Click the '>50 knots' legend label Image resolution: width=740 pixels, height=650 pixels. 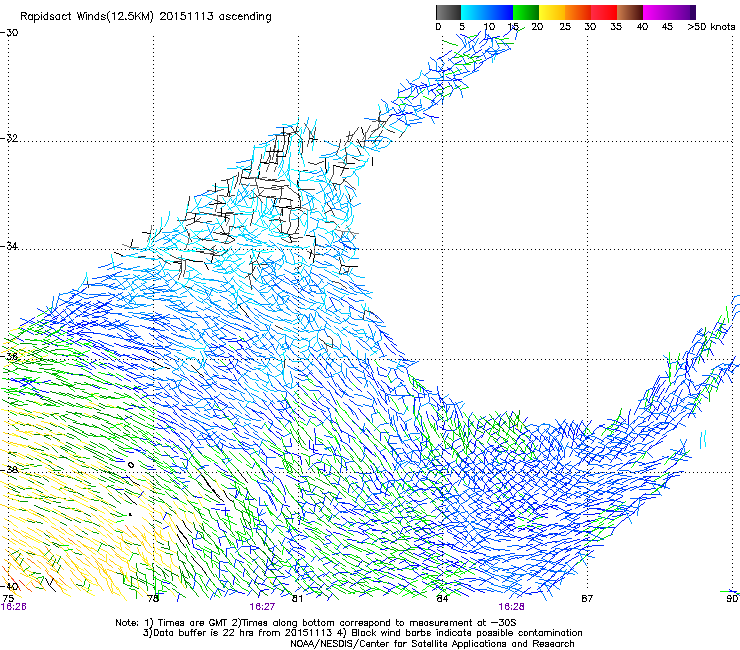[711, 27]
